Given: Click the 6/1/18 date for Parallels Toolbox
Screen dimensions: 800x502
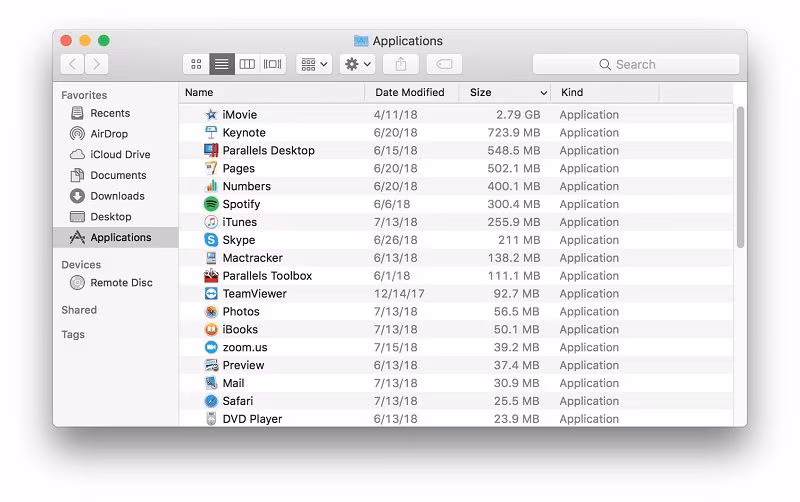Looking at the screenshot, I should tap(392, 275).
